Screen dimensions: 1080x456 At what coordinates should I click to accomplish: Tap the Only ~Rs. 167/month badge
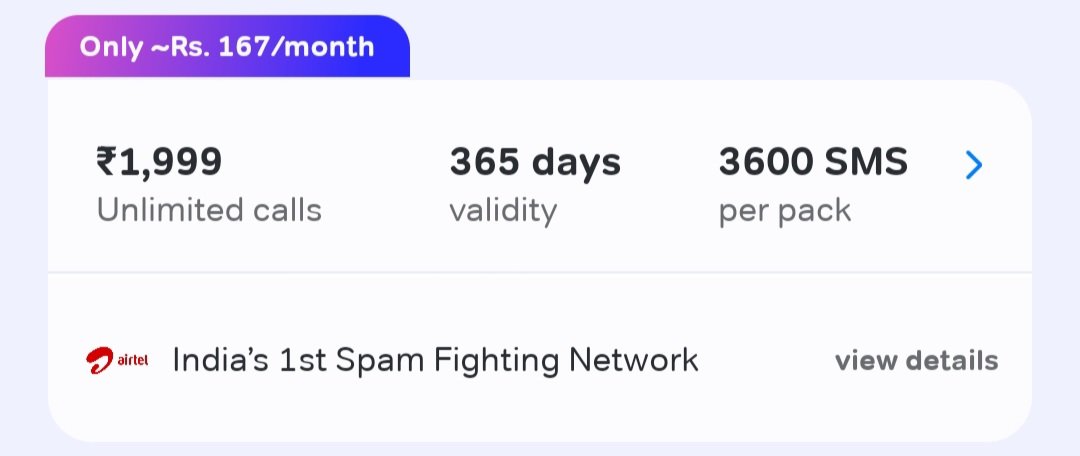coord(227,47)
